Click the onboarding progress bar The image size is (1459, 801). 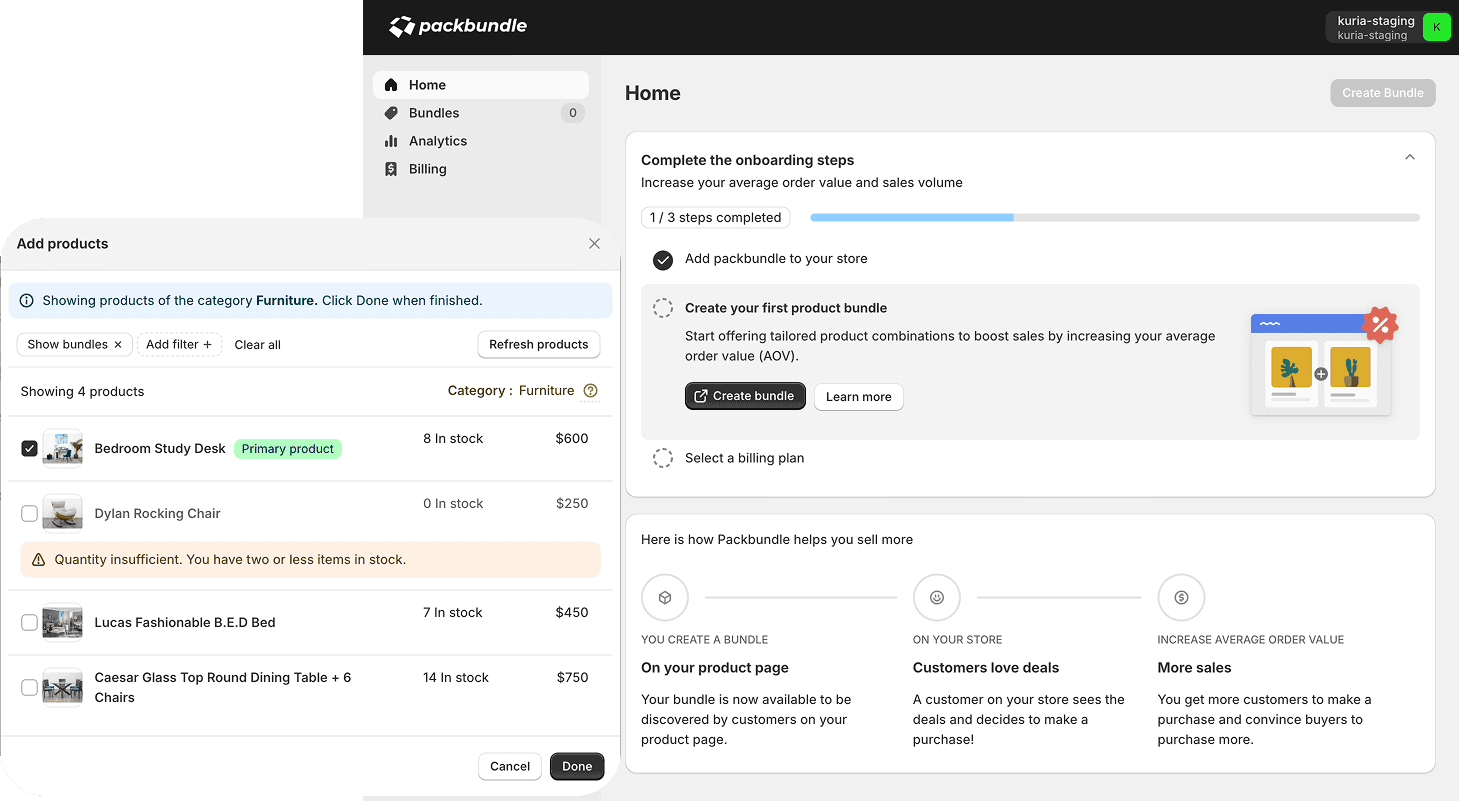coord(1114,217)
